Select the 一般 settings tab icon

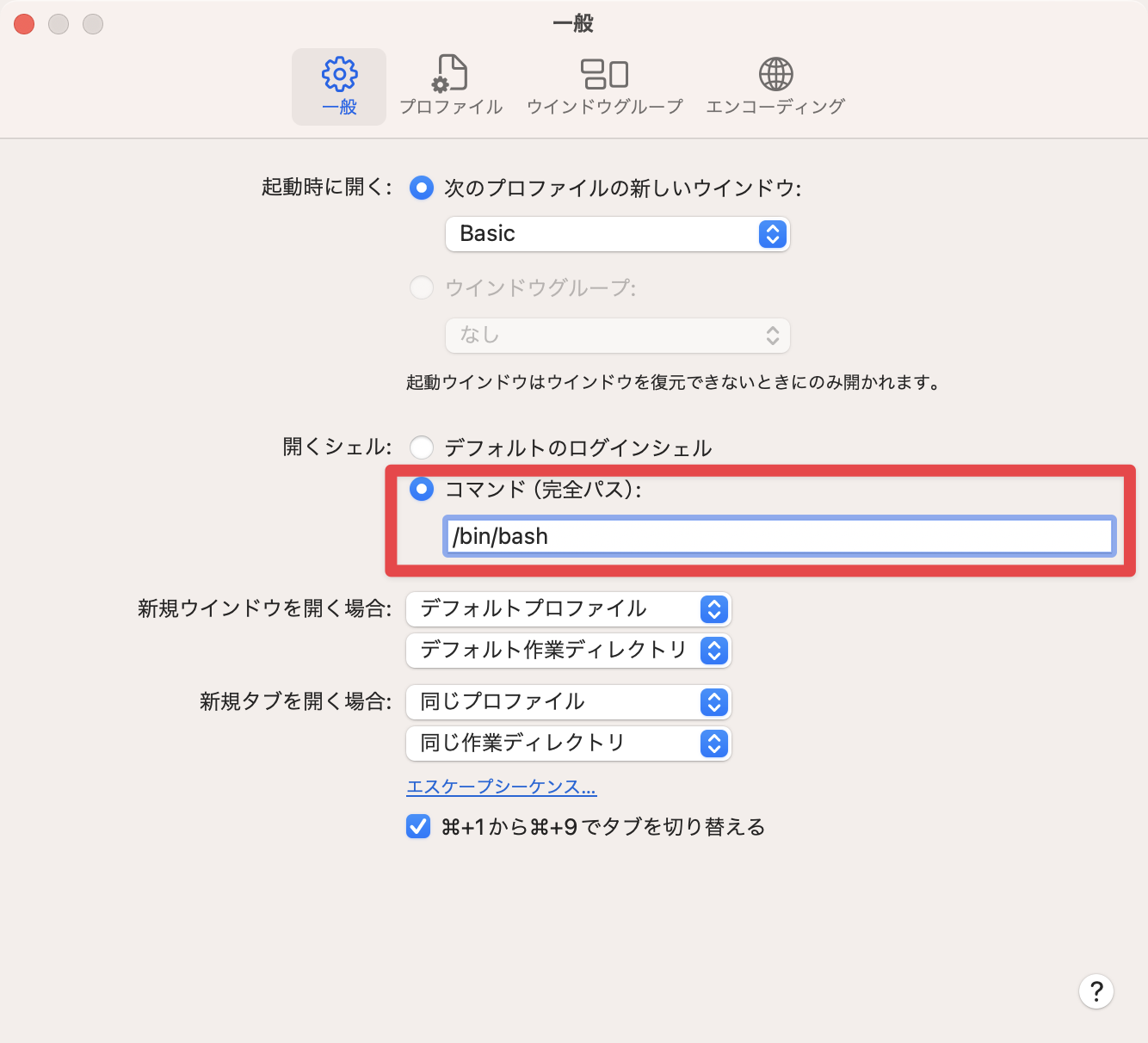[338, 86]
